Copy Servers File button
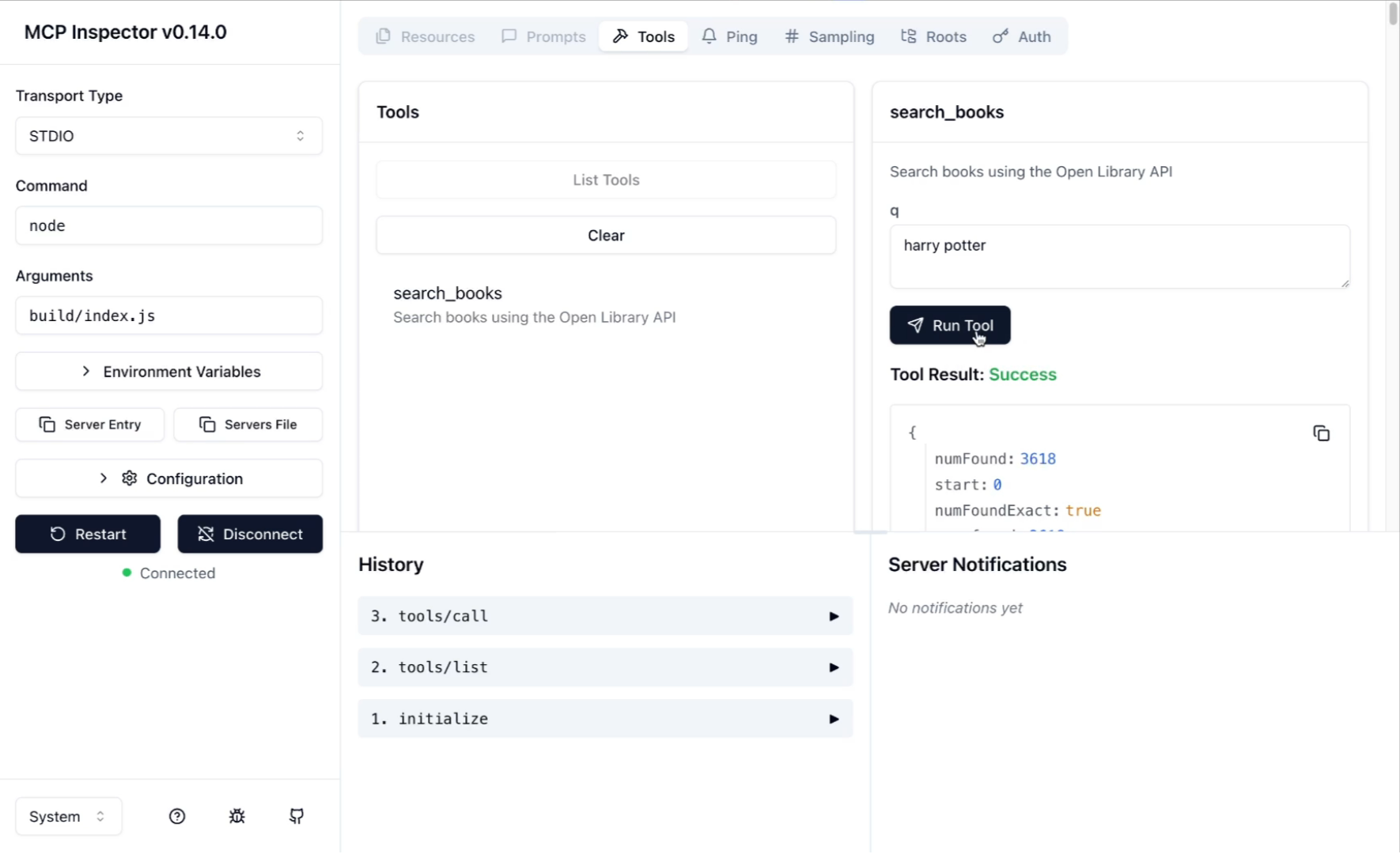 (248, 425)
